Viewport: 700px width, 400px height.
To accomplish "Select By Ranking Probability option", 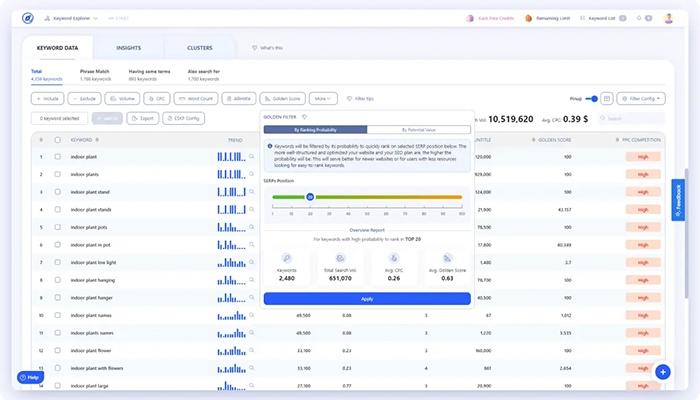I will tap(315, 130).
